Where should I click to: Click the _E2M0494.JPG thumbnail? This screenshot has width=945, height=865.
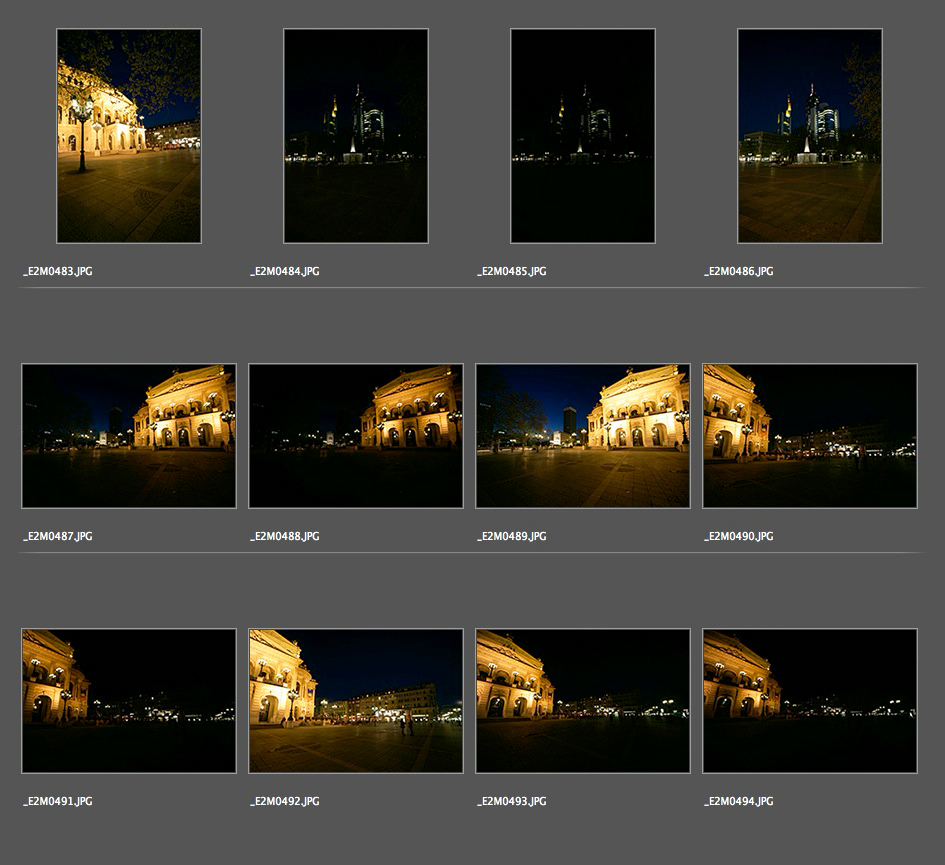[x=810, y=701]
